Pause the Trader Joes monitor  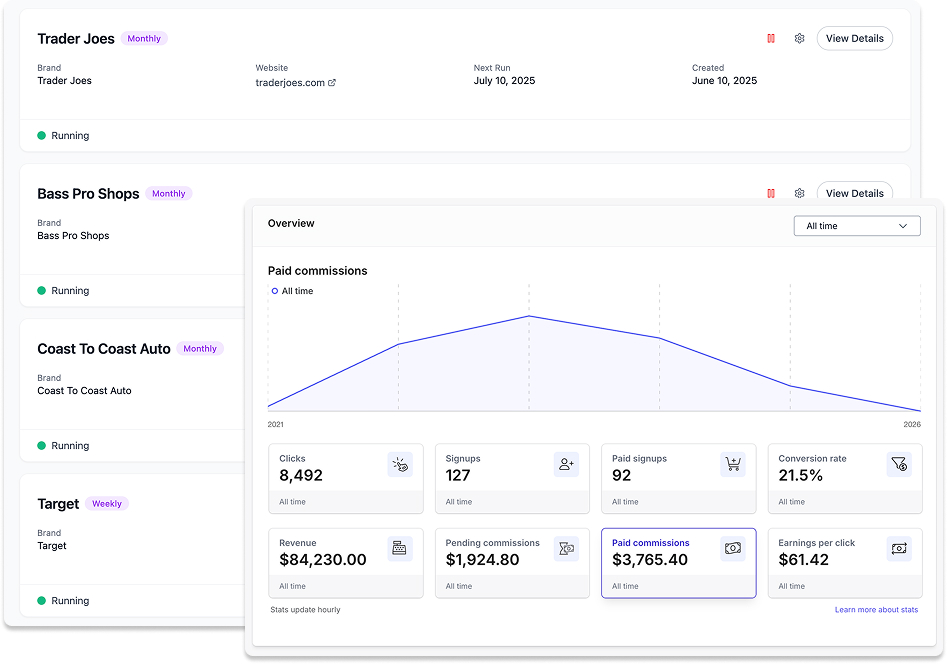pyautogui.click(x=771, y=39)
